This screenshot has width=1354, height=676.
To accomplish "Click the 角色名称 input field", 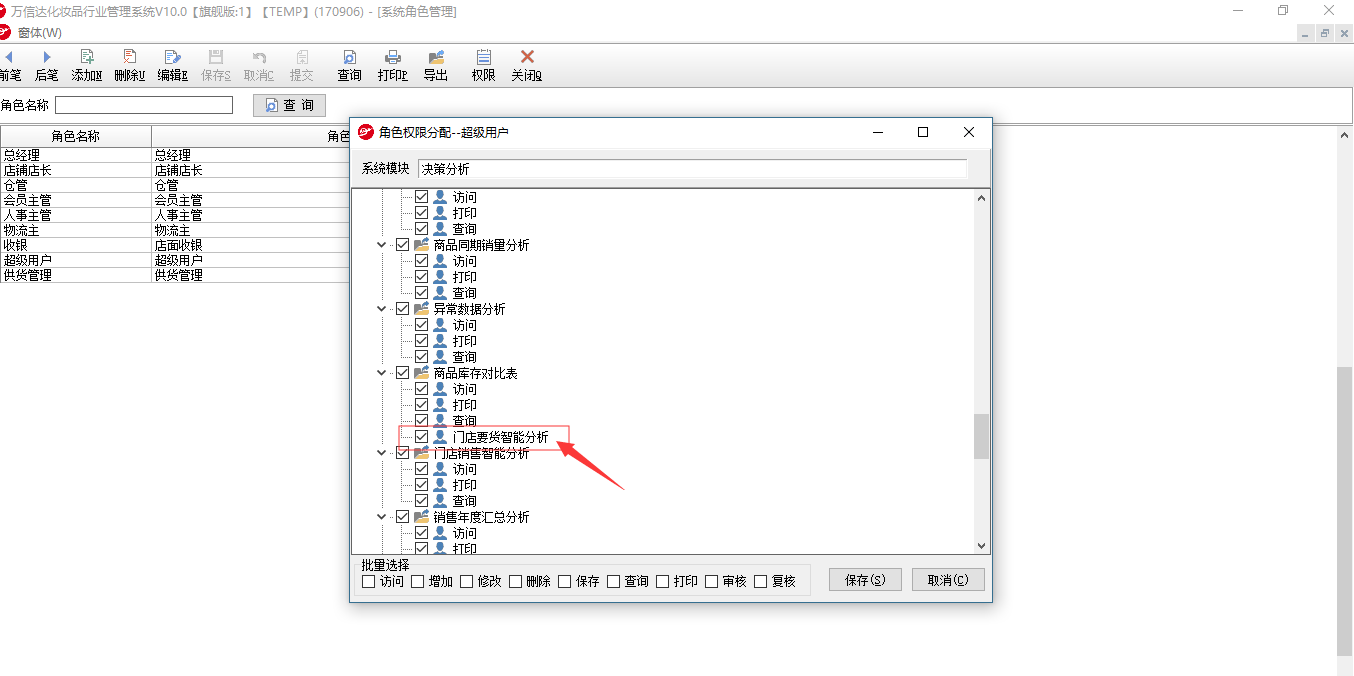I will (144, 105).
